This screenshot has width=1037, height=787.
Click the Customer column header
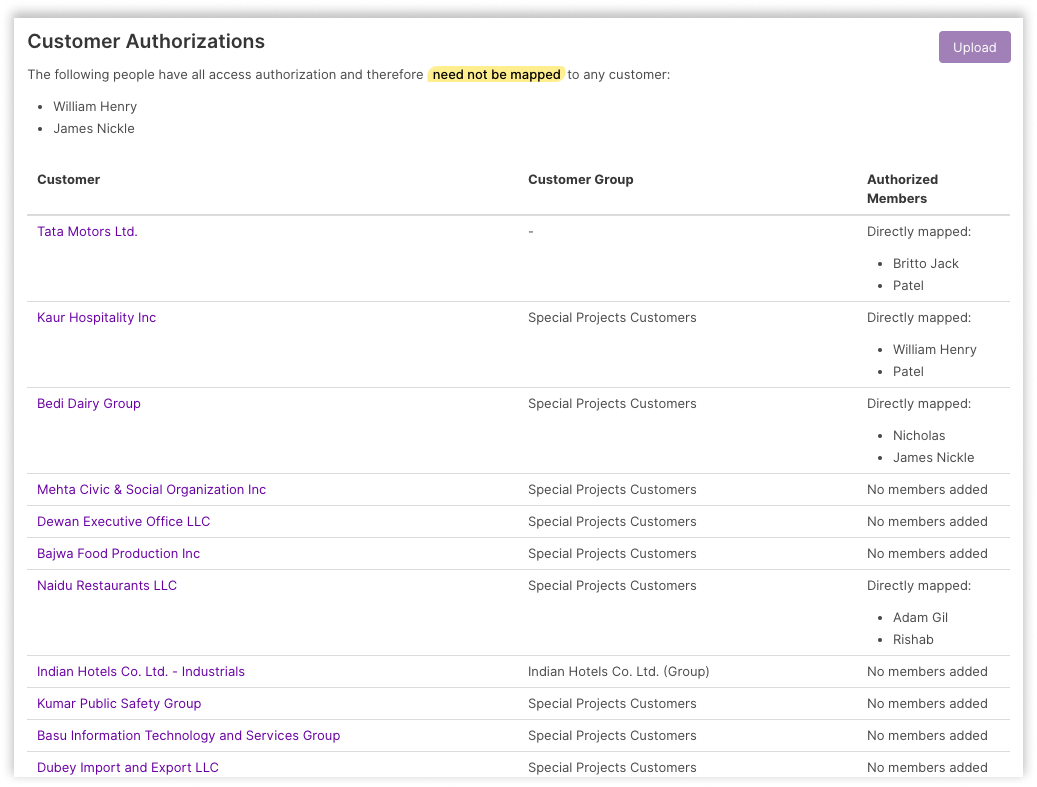[x=69, y=179]
